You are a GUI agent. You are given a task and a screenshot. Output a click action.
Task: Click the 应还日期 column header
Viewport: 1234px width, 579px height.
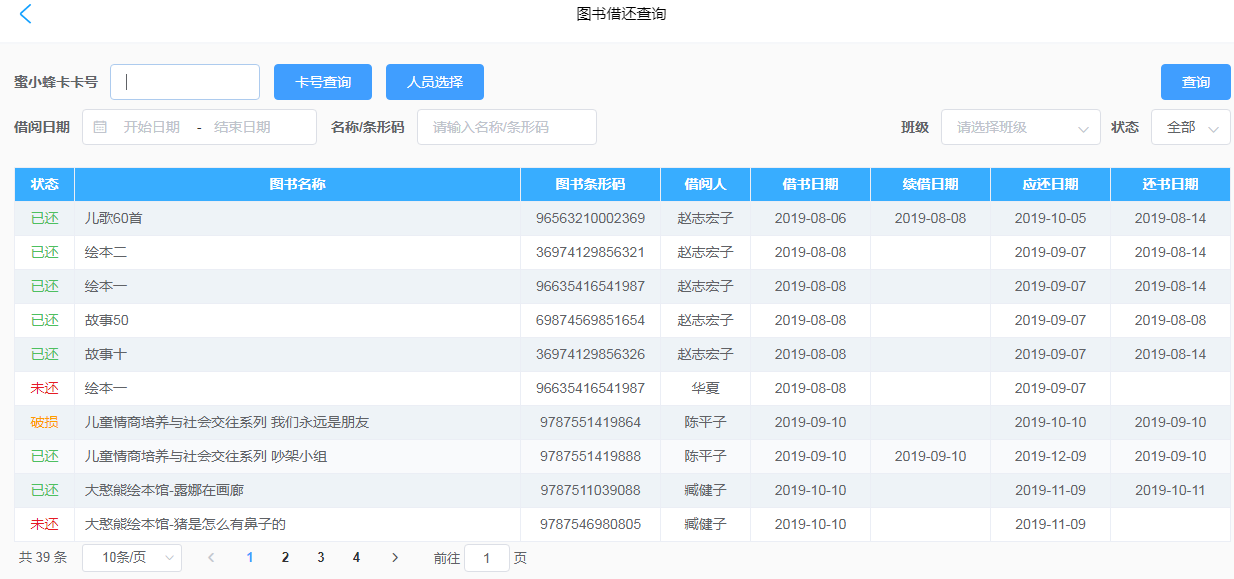[1051, 184]
